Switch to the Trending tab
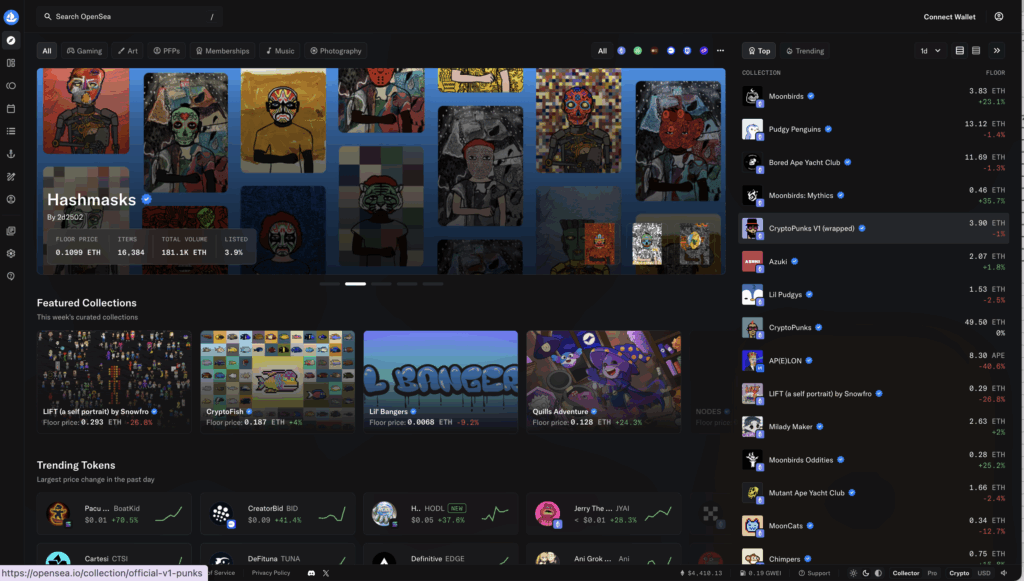This screenshot has height=581, width=1024. click(x=805, y=50)
